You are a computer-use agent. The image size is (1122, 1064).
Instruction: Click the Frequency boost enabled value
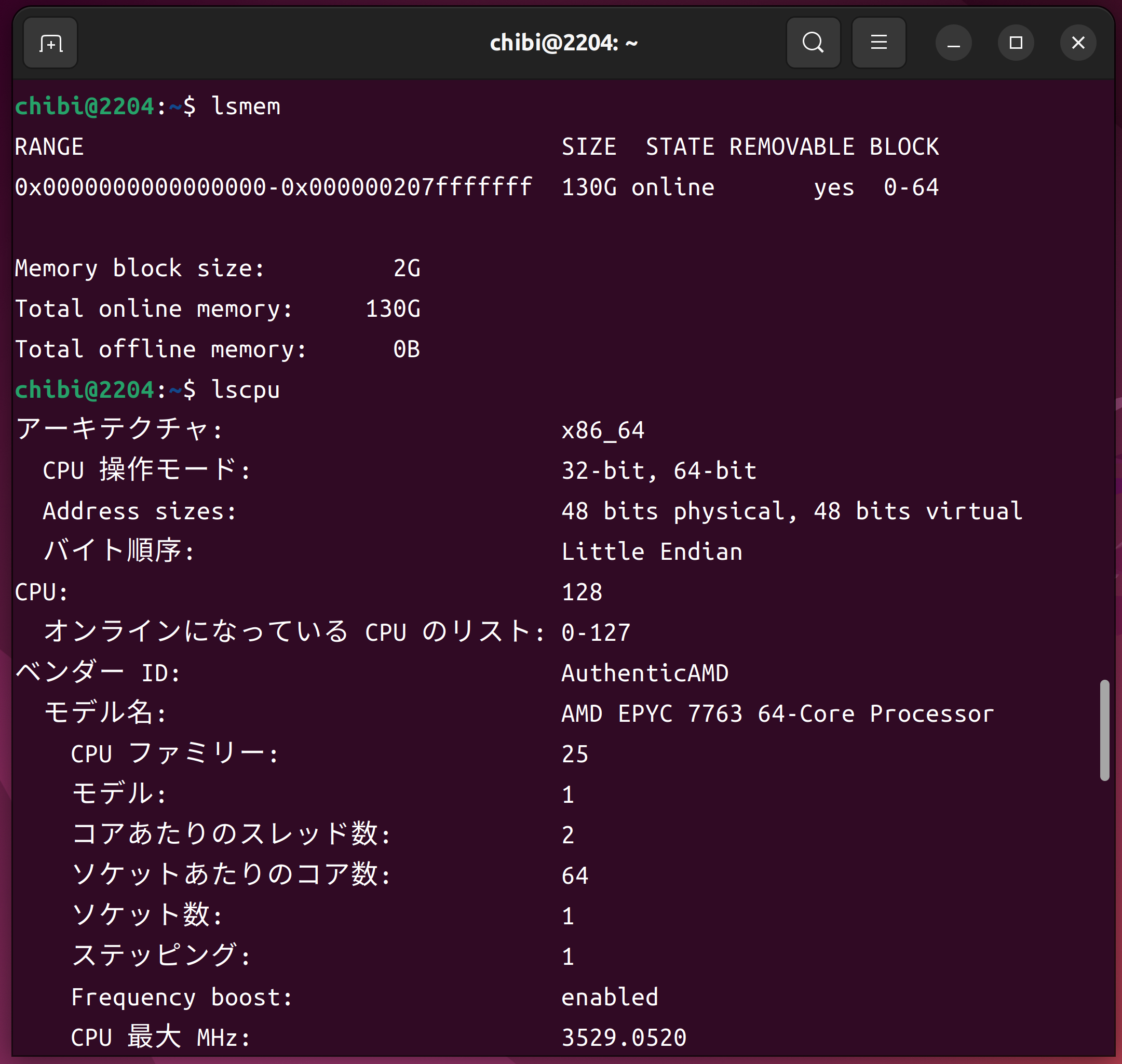click(x=610, y=997)
